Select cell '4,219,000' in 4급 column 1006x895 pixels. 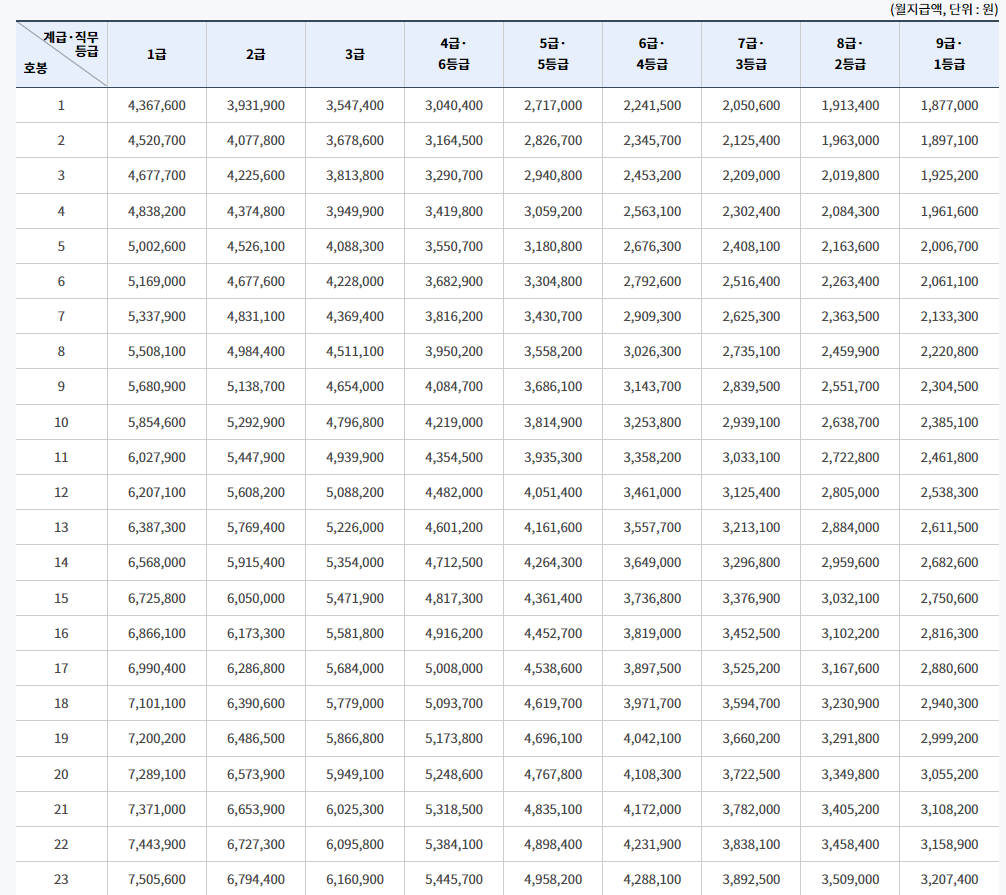coord(454,422)
